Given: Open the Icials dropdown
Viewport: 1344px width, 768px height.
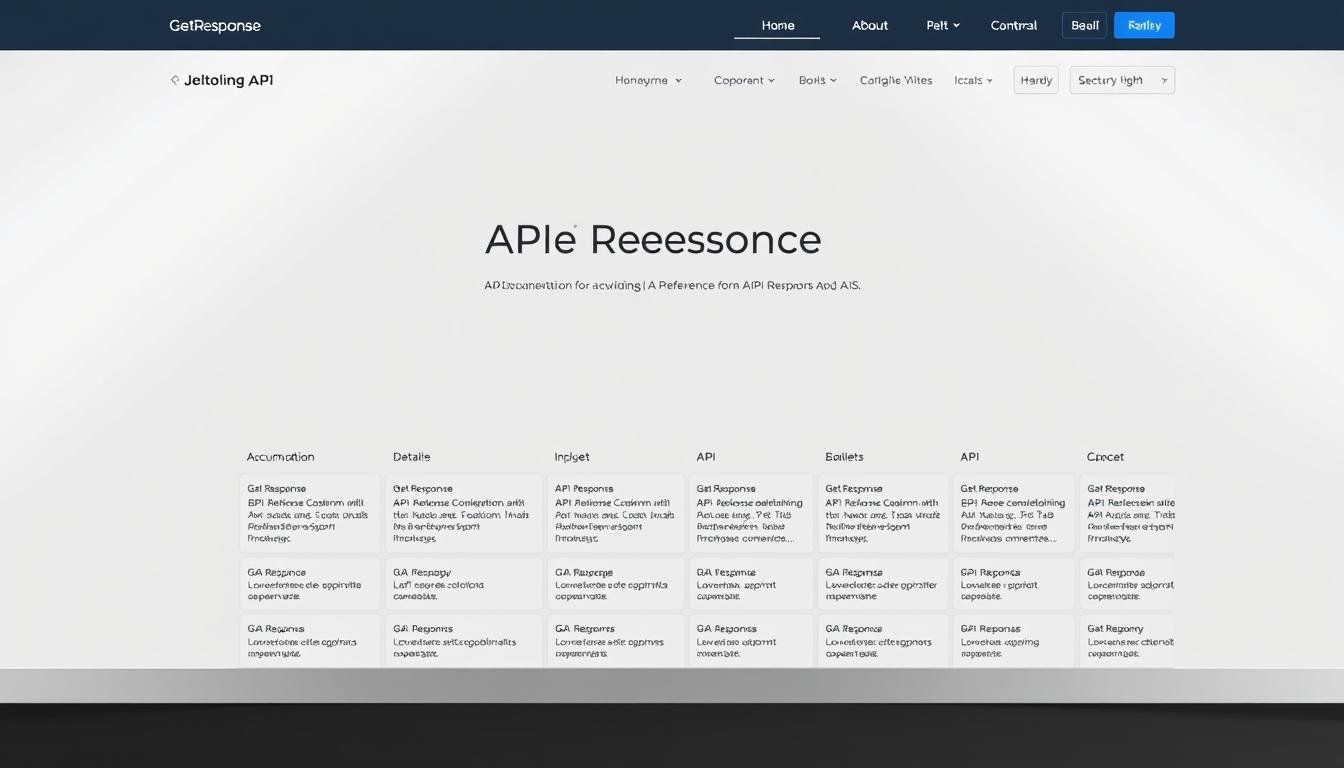Looking at the screenshot, I should [972, 80].
